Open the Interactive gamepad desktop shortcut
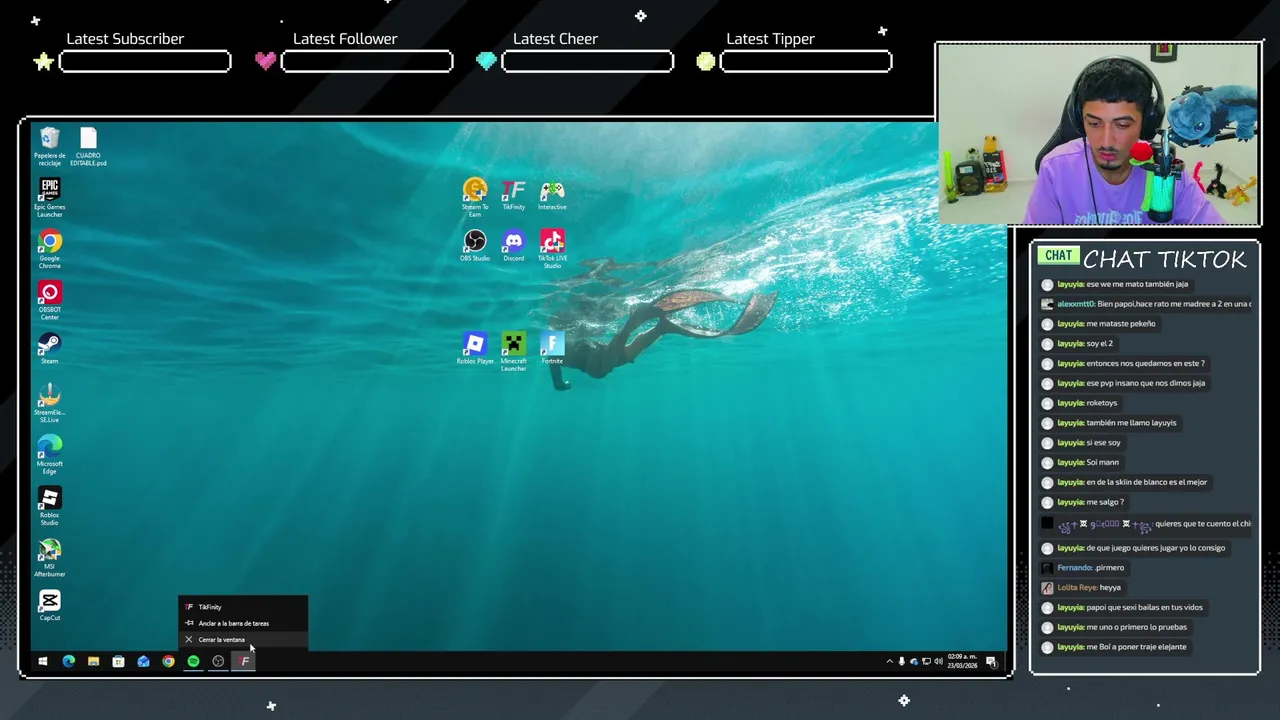The width and height of the screenshot is (1280, 720). pyautogui.click(x=552, y=194)
